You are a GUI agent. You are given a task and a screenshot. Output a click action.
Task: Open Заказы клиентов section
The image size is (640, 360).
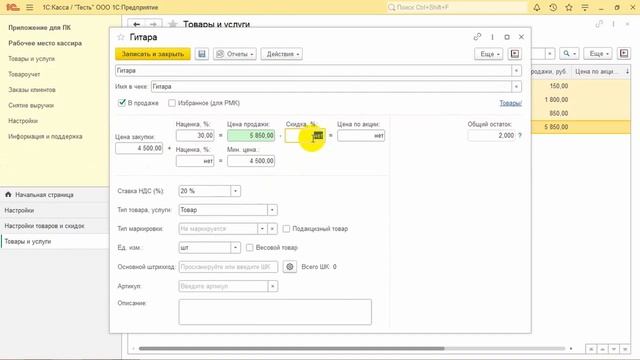click(32, 90)
